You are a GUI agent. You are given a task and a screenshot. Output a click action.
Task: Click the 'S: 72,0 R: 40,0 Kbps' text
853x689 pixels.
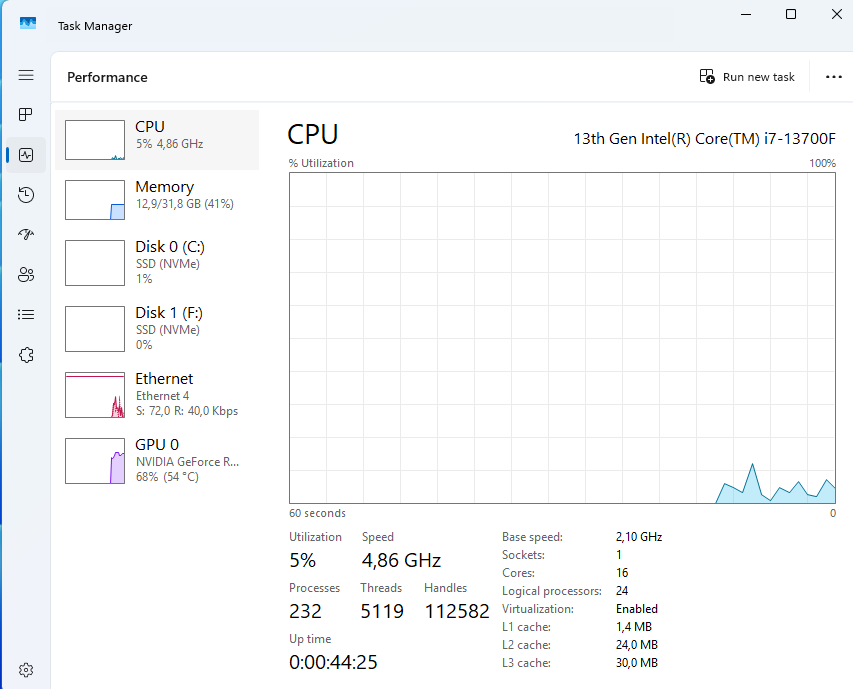187,411
